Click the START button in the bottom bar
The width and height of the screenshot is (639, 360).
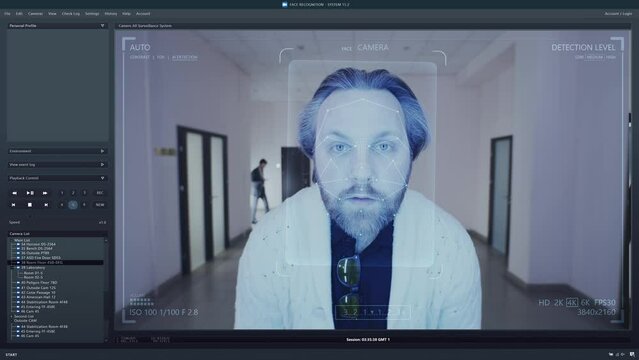[x=11, y=355]
